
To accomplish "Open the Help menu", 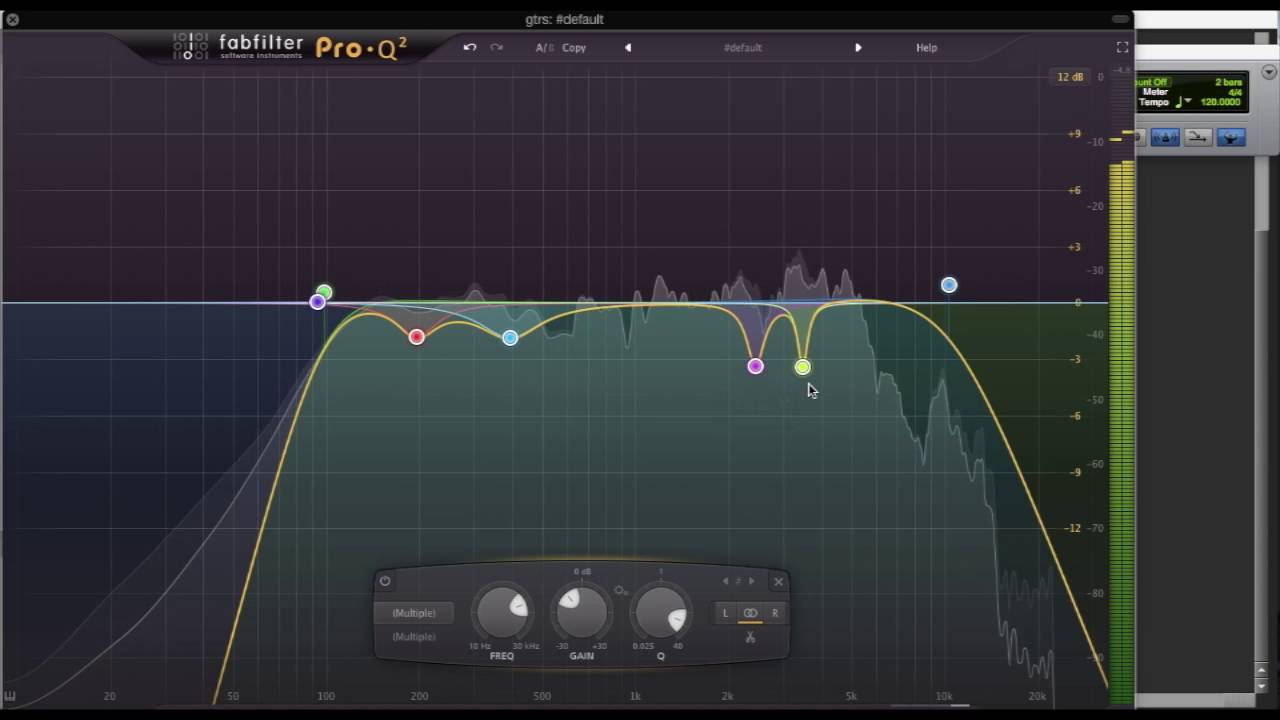I will point(926,47).
